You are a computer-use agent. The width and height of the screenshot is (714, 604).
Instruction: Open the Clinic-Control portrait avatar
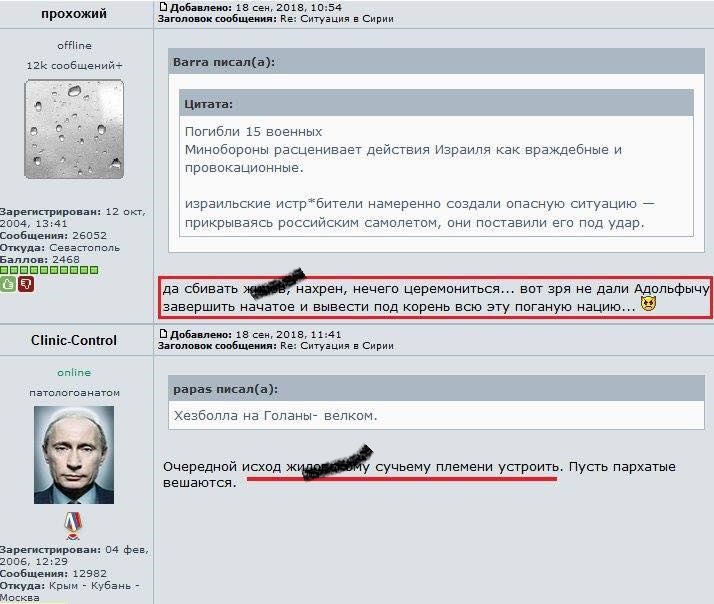coord(74,455)
